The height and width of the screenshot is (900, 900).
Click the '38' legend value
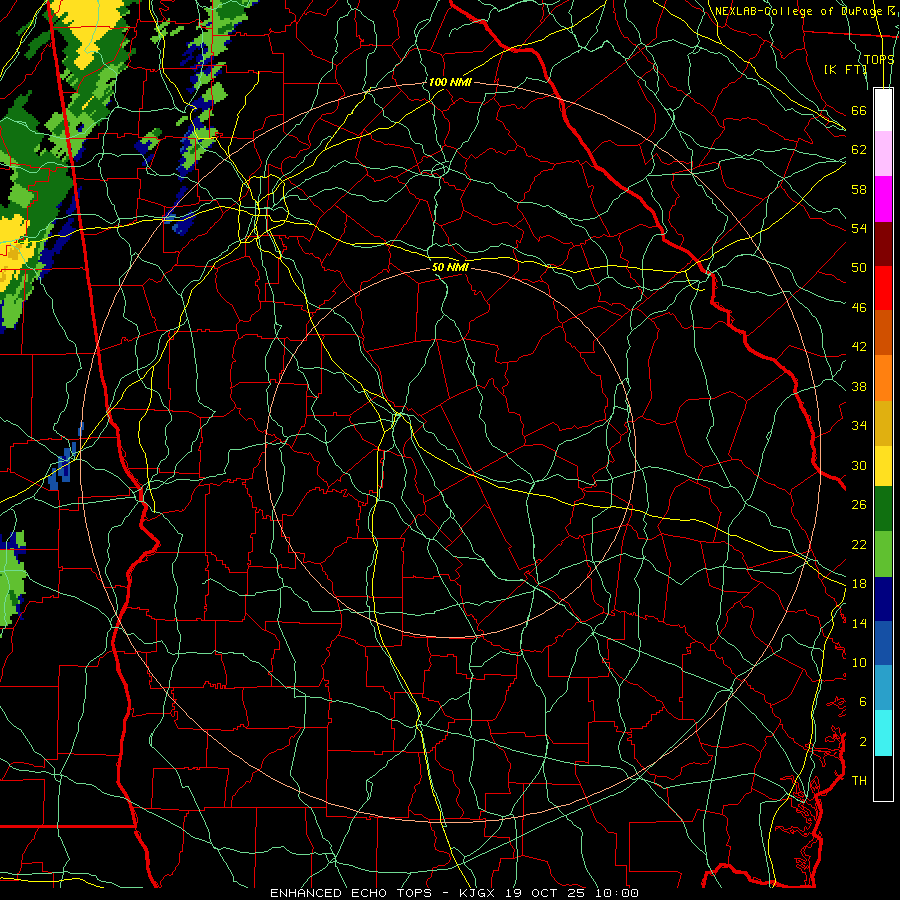pos(859,386)
